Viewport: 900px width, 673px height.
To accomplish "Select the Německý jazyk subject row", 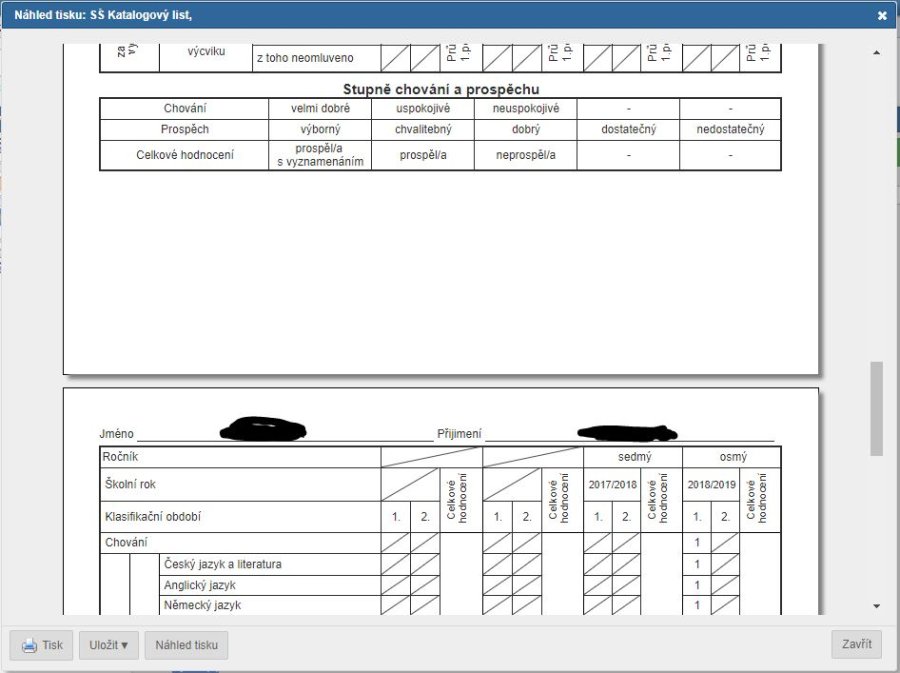I will click(201, 605).
